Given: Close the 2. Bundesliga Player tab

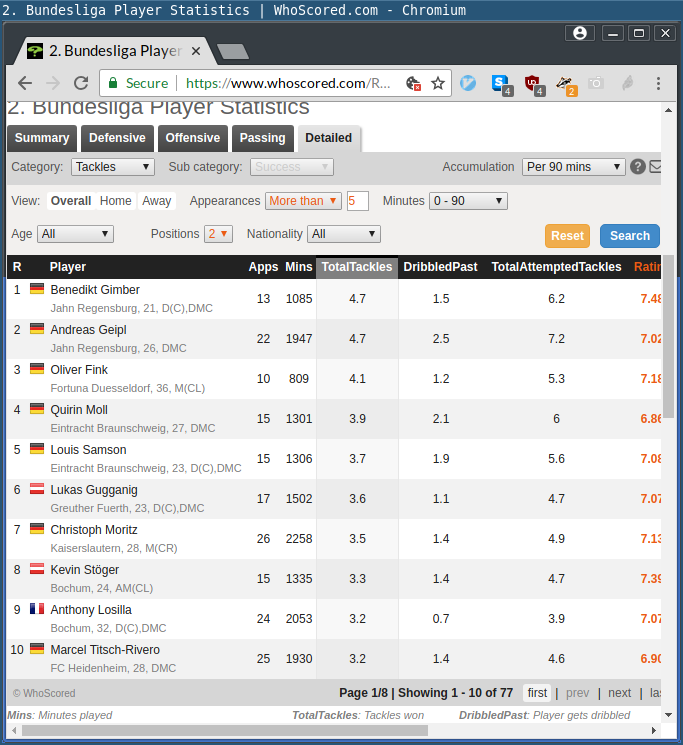Looking at the screenshot, I should (196, 51).
